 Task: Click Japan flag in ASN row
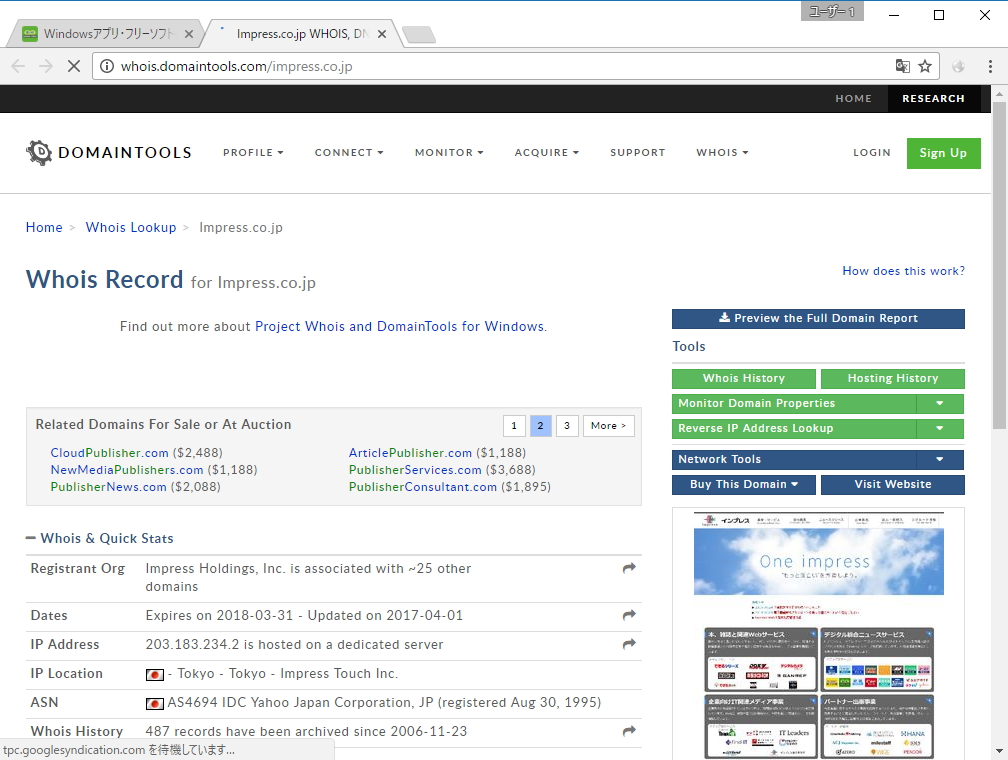(154, 703)
